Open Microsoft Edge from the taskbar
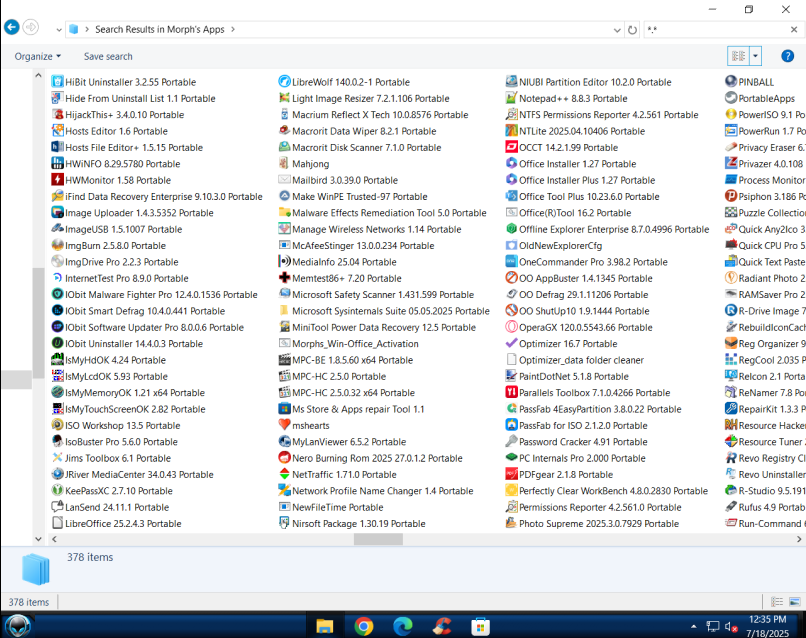806x638 pixels. pyautogui.click(x=402, y=626)
